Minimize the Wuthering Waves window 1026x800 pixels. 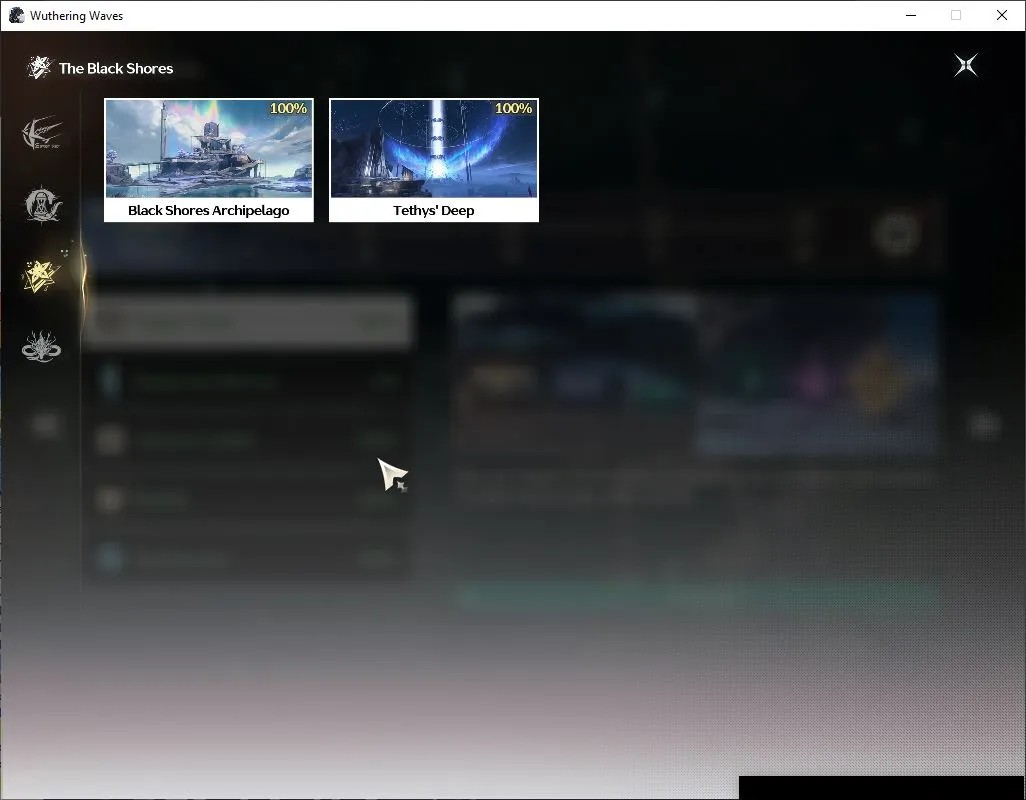(911, 15)
